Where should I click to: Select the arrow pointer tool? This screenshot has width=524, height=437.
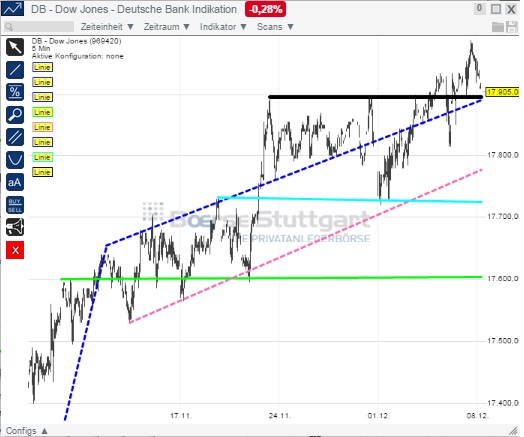(15, 47)
